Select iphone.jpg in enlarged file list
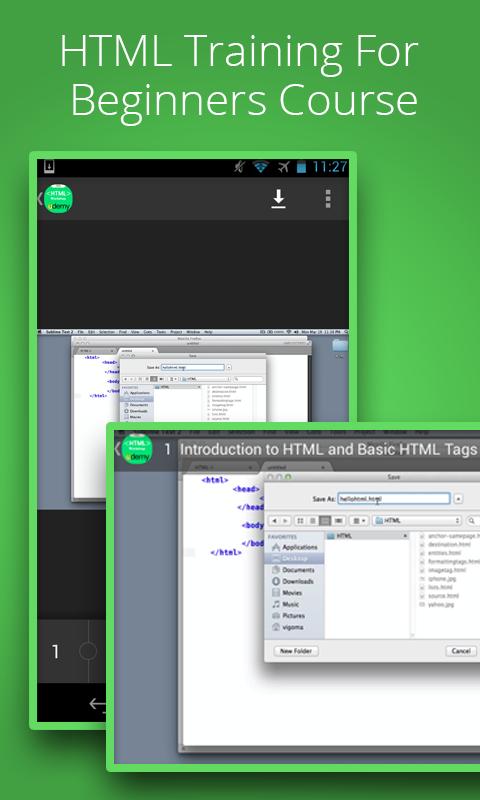The image size is (480, 800). tap(438, 579)
